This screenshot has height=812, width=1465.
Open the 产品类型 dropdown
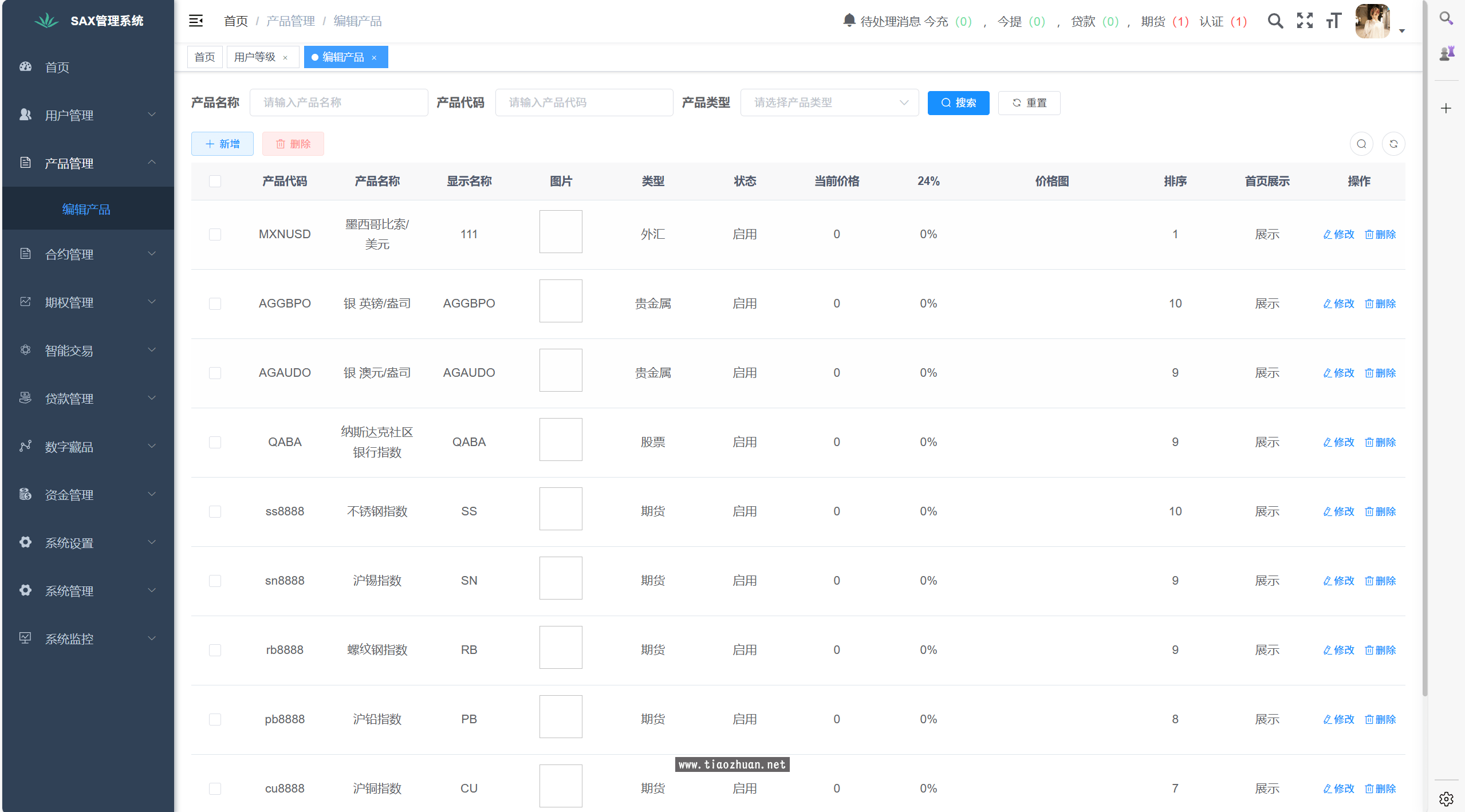(x=829, y=103)
